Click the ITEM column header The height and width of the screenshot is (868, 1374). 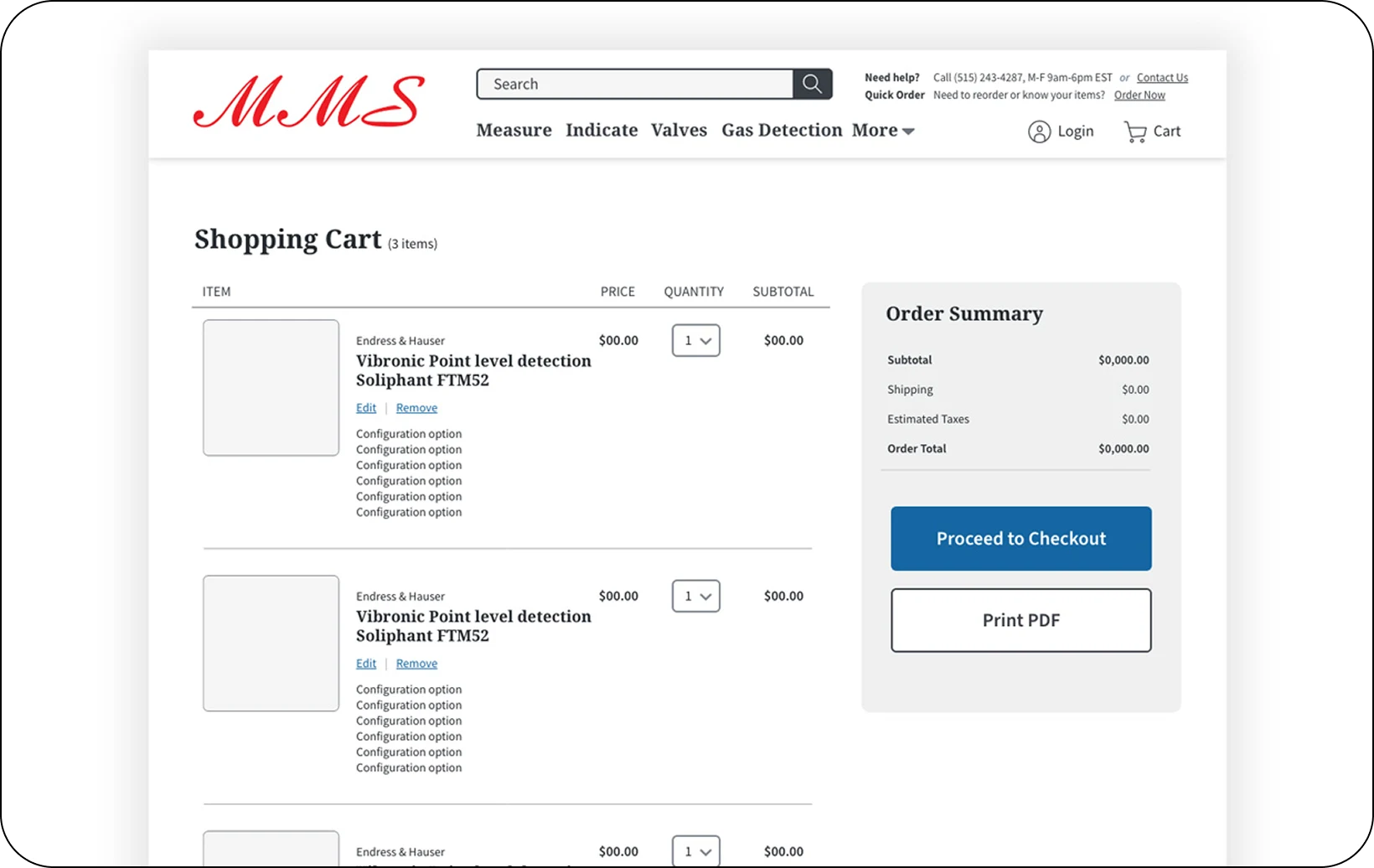tap(216, 292)
